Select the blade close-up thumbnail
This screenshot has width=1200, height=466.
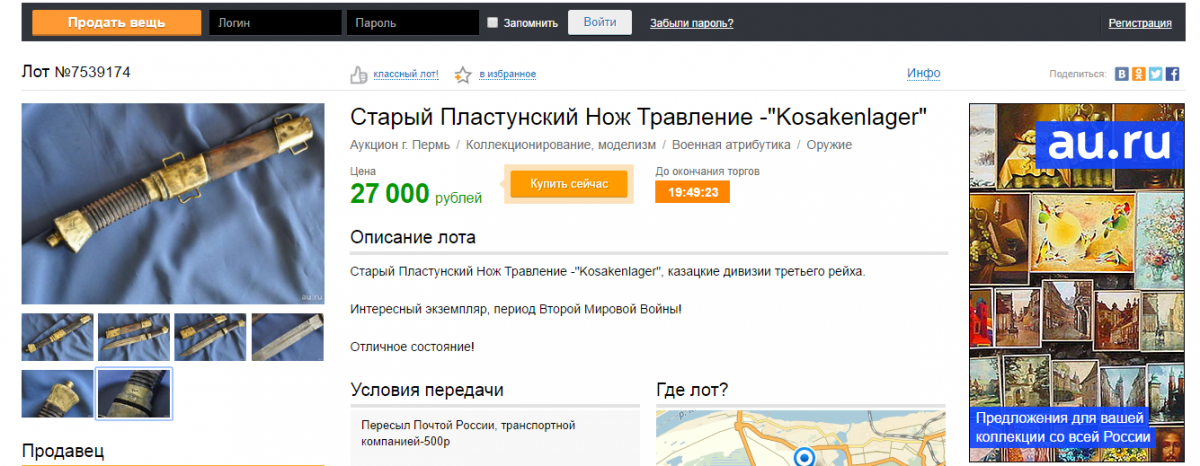pos(287,337)
